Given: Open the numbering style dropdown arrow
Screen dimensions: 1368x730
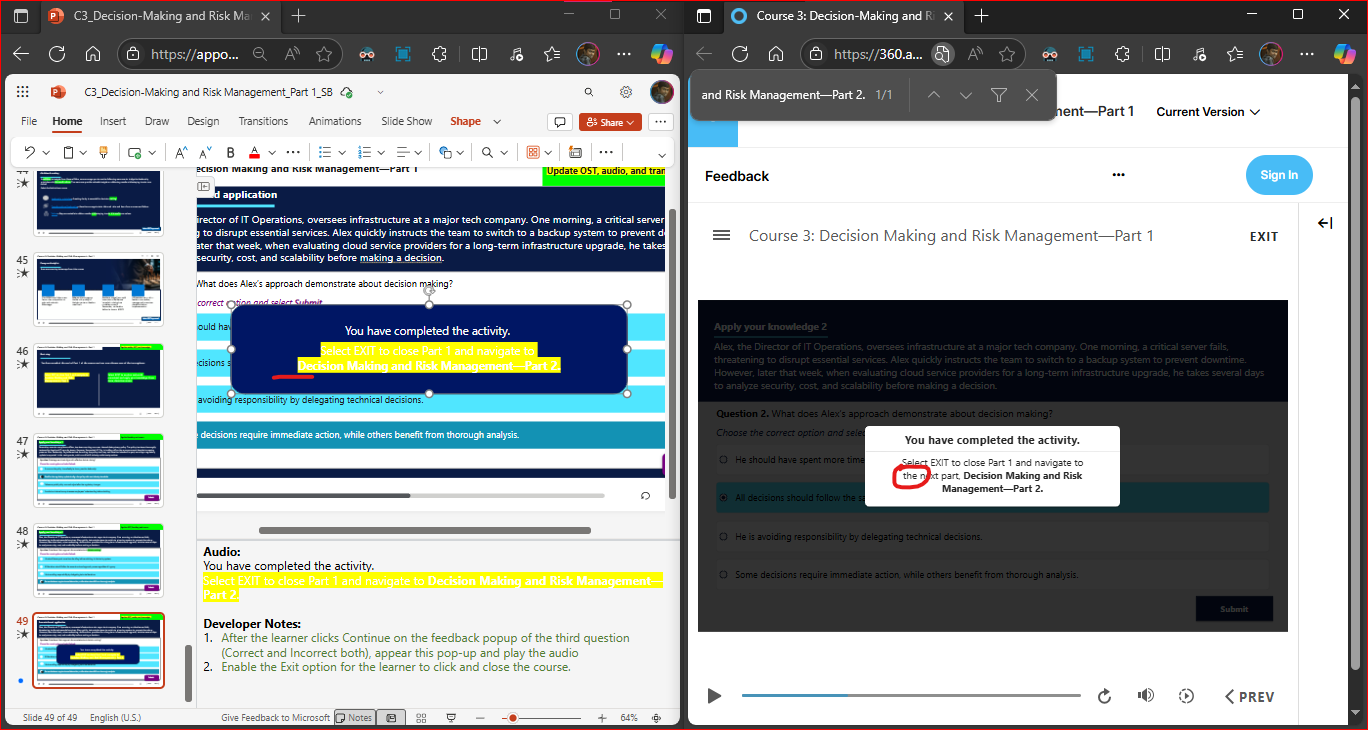Looking at the screenshot, I should click(x=382, y=153).
